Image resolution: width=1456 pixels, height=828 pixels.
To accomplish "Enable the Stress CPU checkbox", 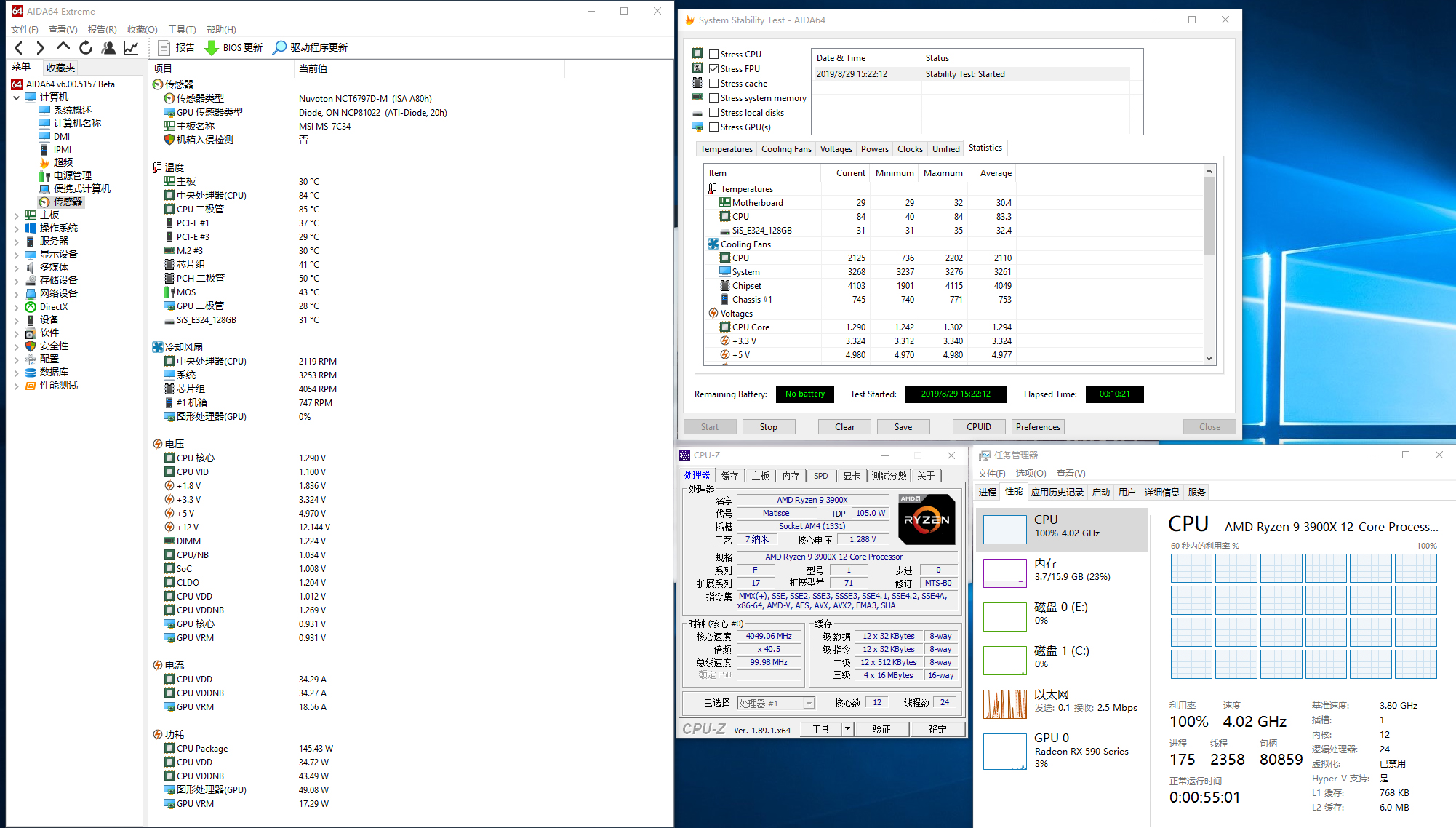I will pyautogui.click(x=713, y=55).
